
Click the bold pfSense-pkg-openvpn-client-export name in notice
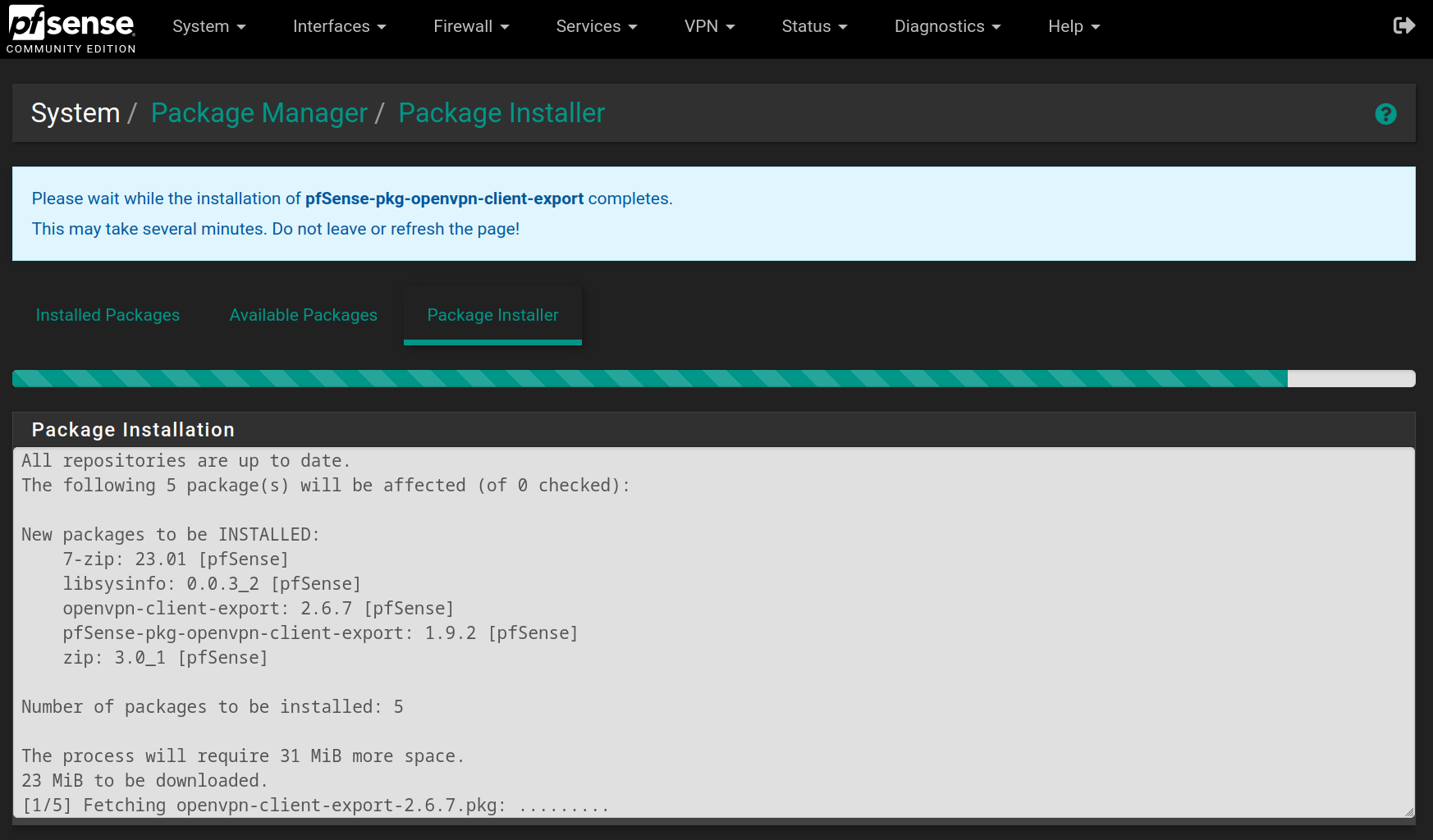pyautogui.click(x=444, y=199)
